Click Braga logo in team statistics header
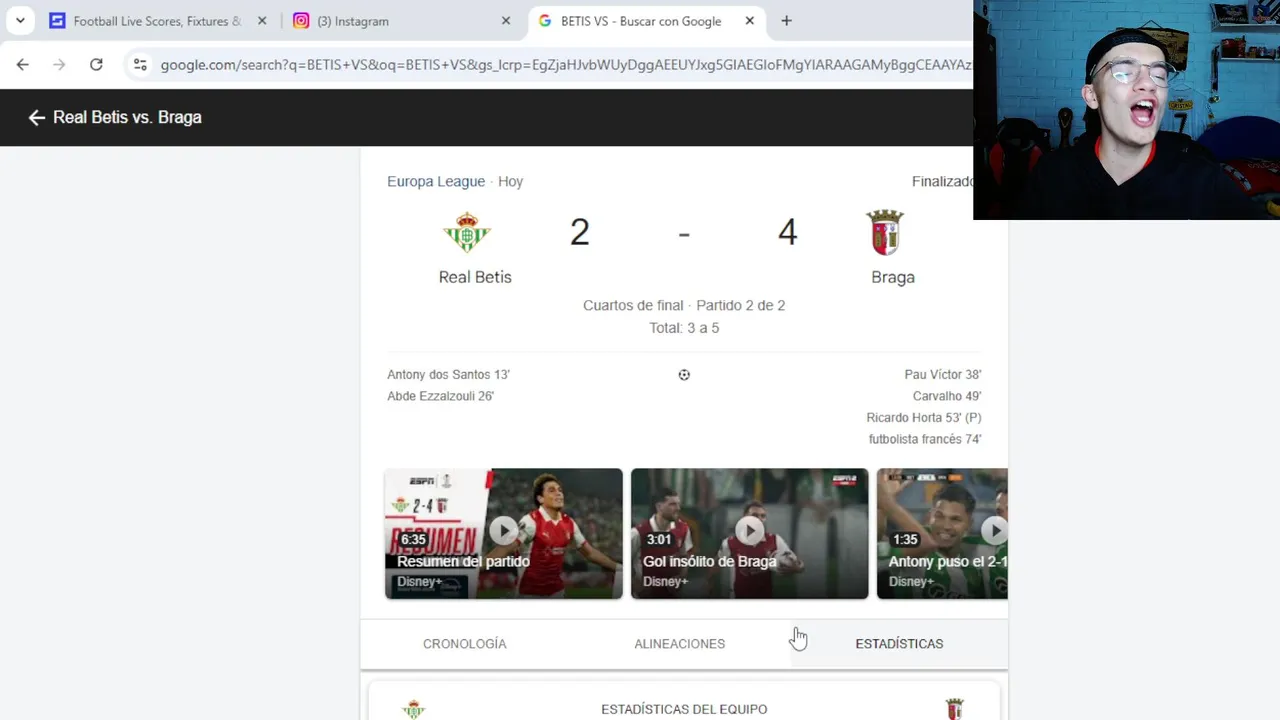 coord(955,709)
